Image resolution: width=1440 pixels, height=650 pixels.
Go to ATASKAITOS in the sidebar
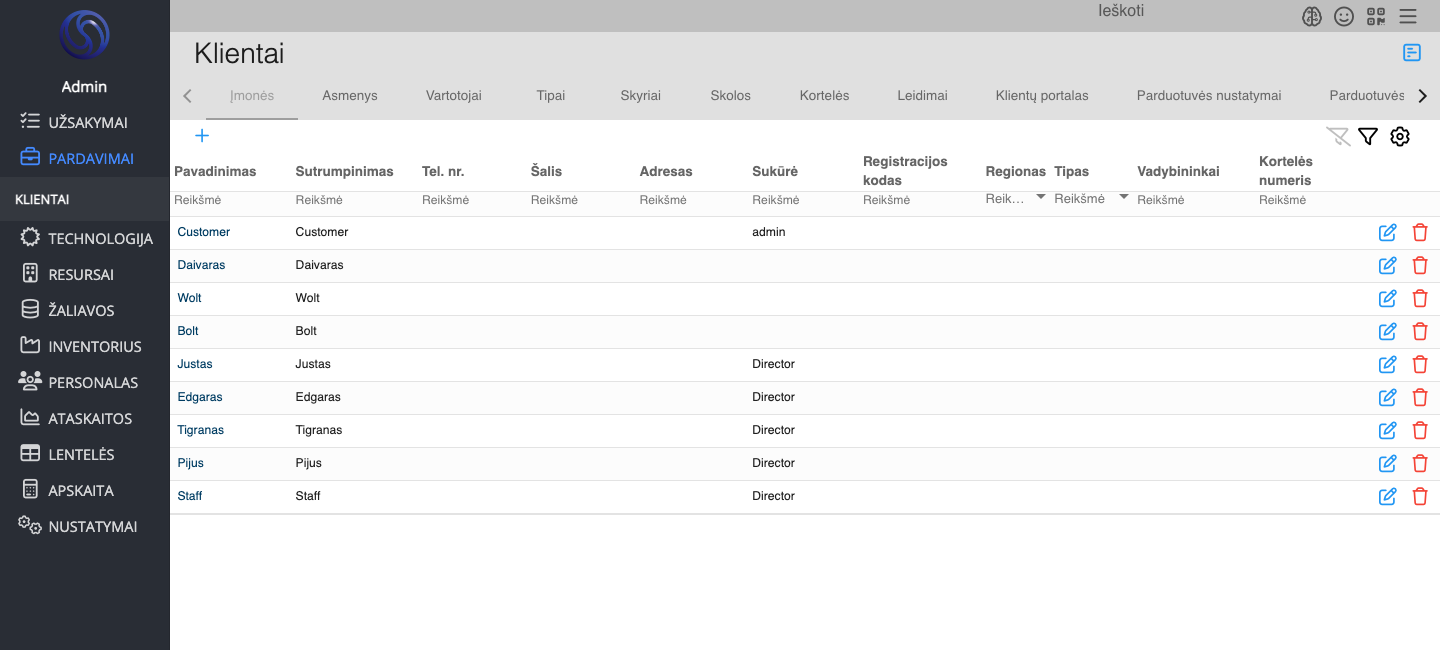pos(90,419)
